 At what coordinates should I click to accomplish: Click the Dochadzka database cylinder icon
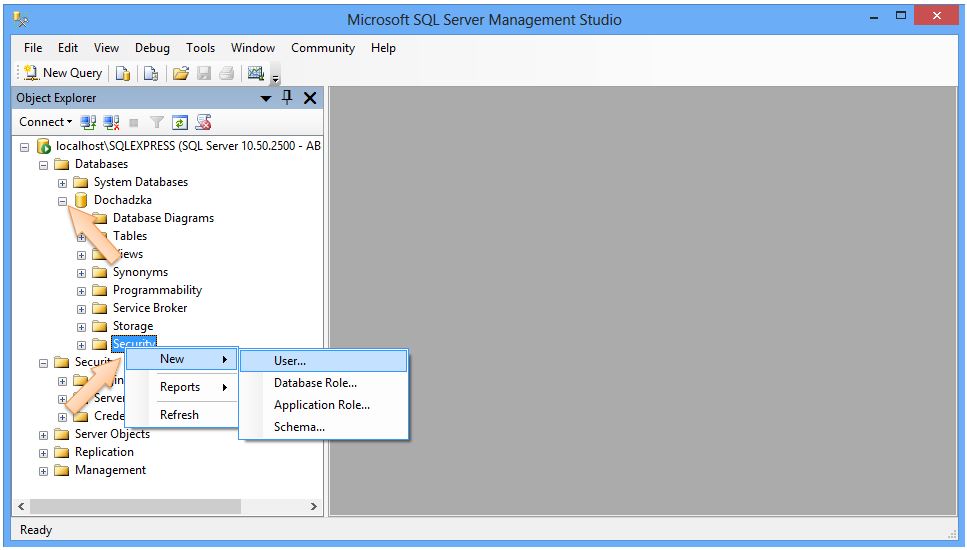pos(80,200)
